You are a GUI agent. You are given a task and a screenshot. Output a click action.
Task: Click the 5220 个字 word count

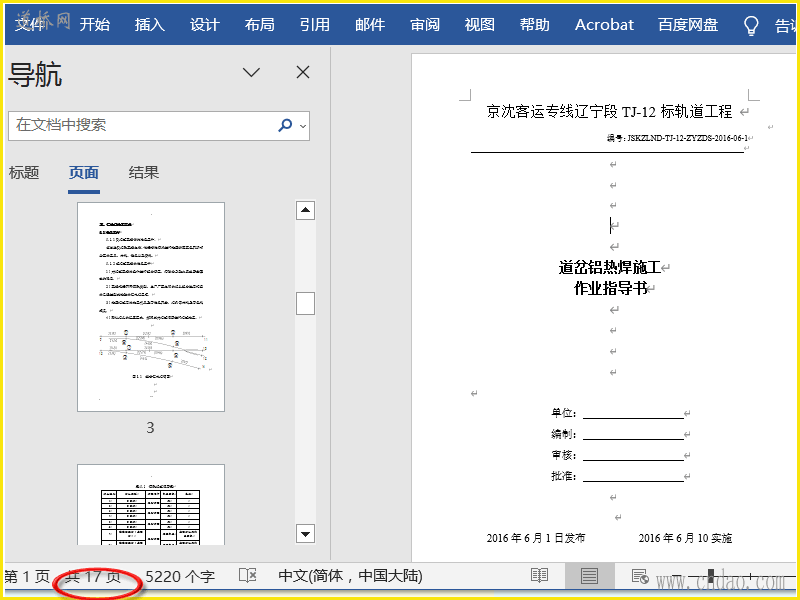(180, 577)
